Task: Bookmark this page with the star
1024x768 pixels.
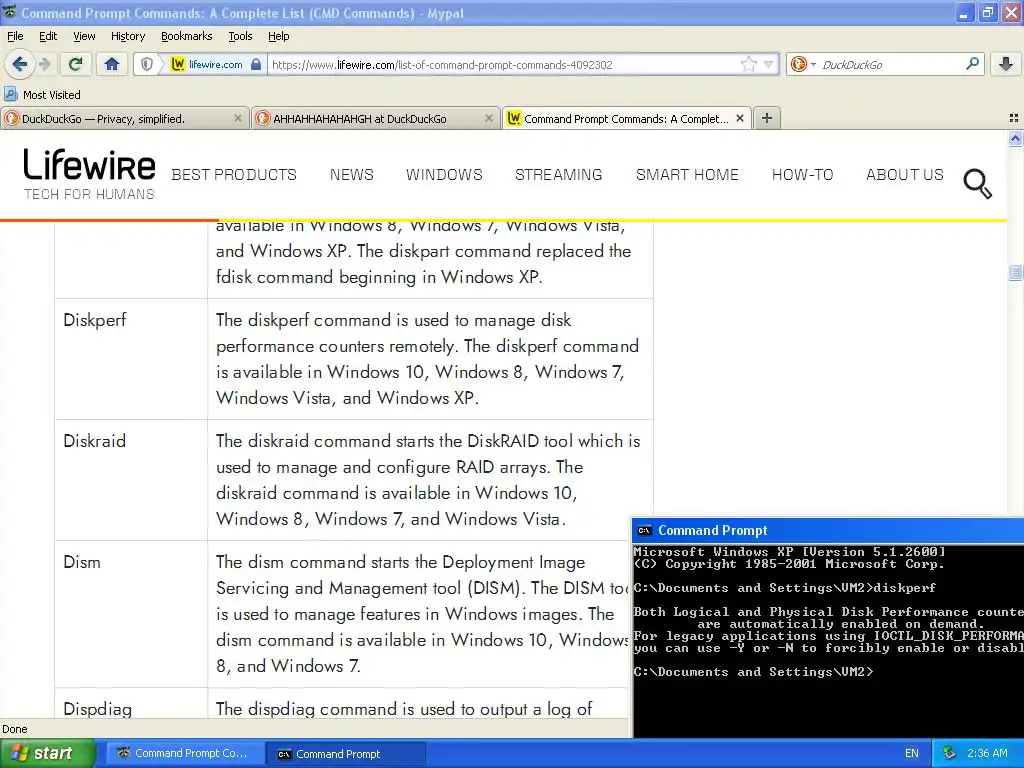Action: pos(748,64)
